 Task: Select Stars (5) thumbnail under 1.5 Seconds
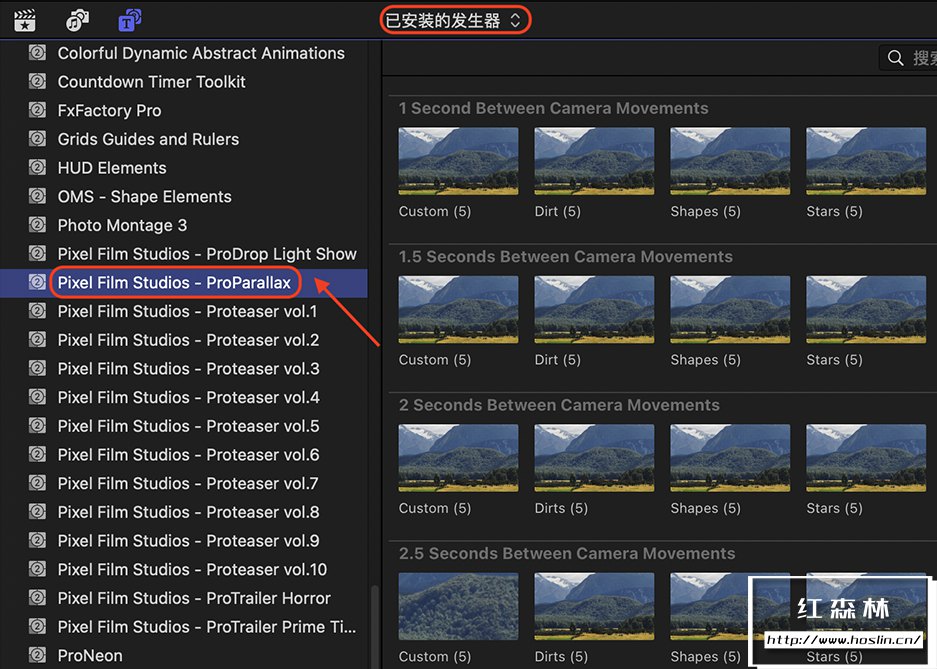866,309
